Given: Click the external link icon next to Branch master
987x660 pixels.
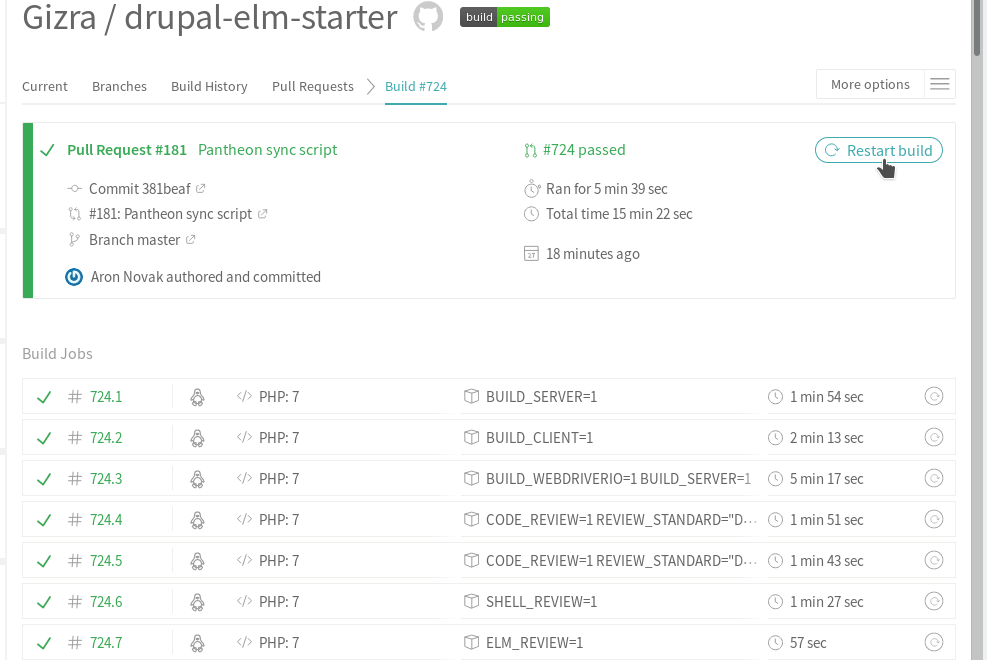Looking at the screenshot, I should coord(191,240).
